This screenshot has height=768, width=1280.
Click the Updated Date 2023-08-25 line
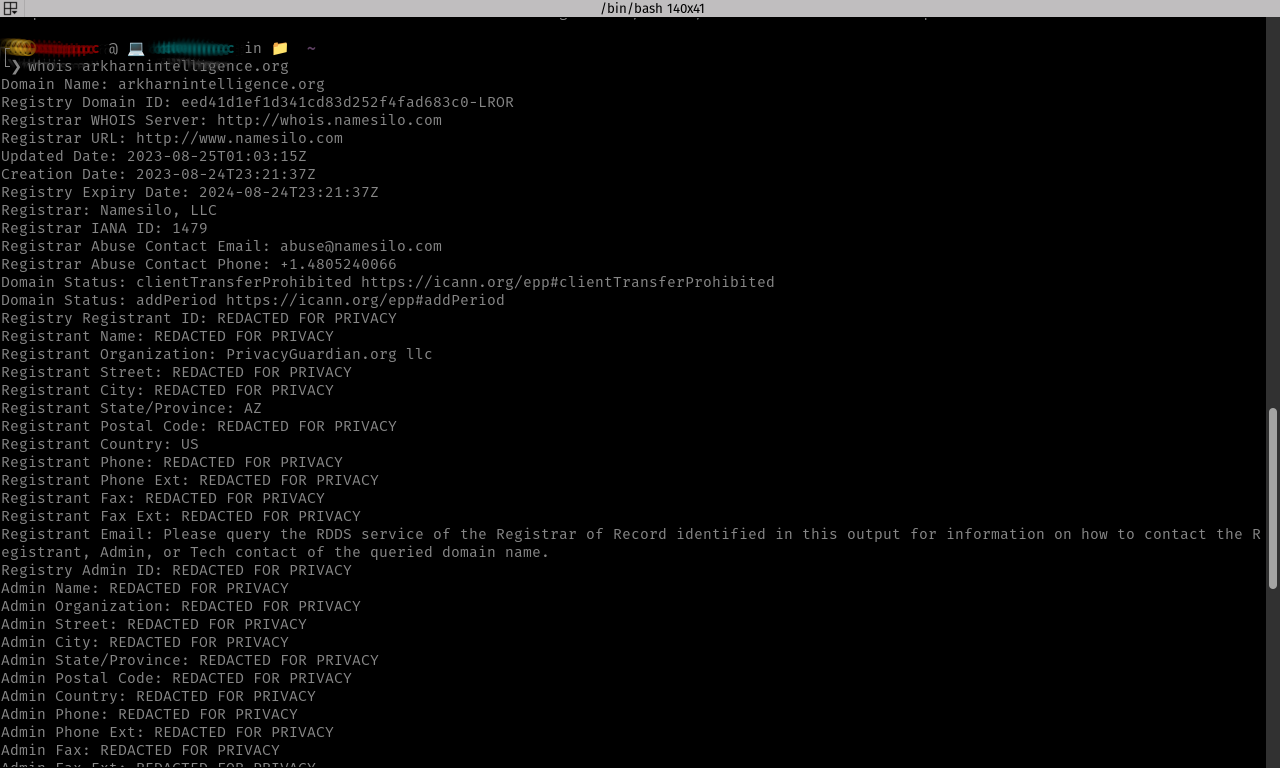coord(154,156)
